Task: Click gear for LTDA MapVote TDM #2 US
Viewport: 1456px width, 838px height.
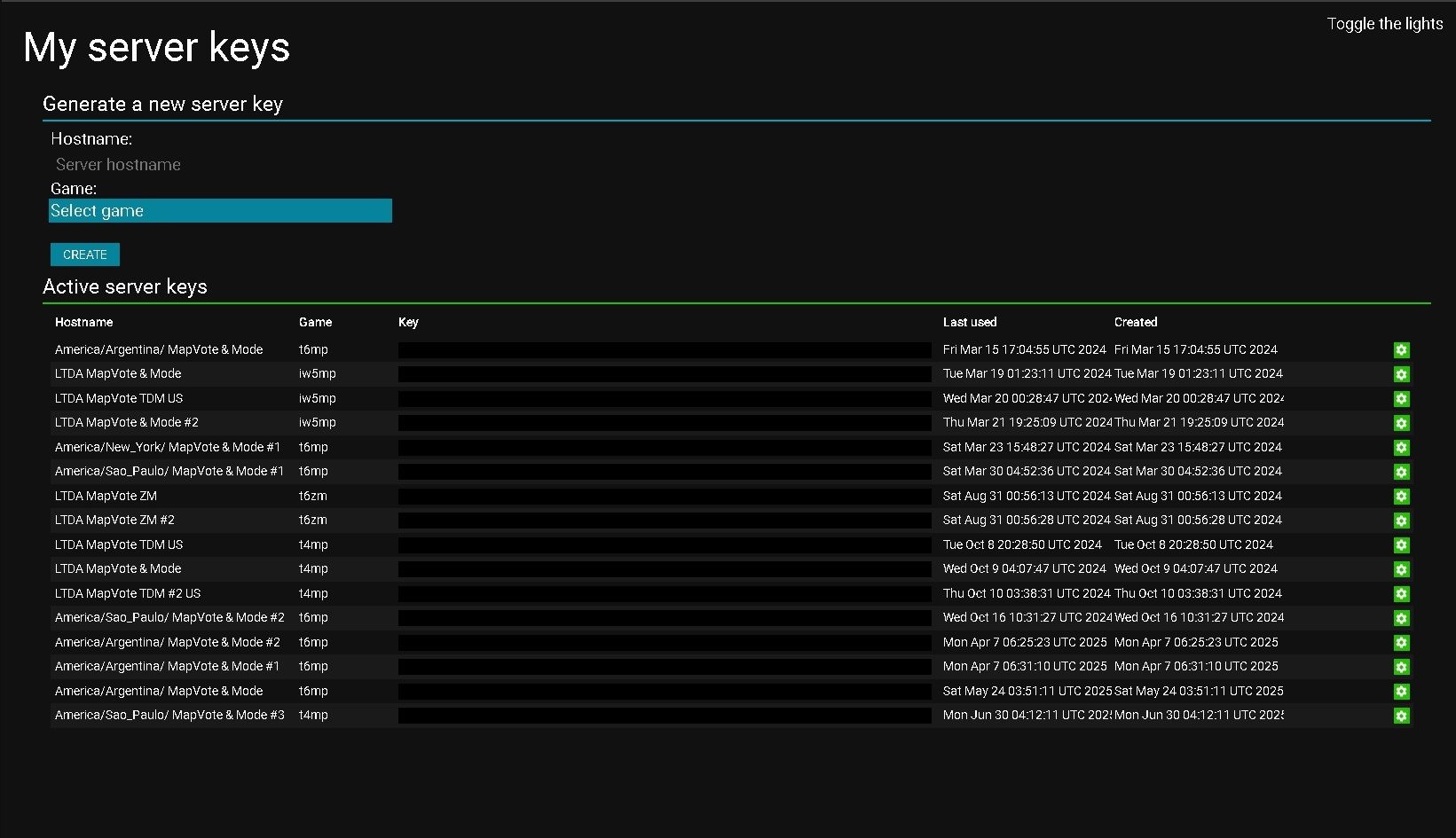Action: [1401, 594]
